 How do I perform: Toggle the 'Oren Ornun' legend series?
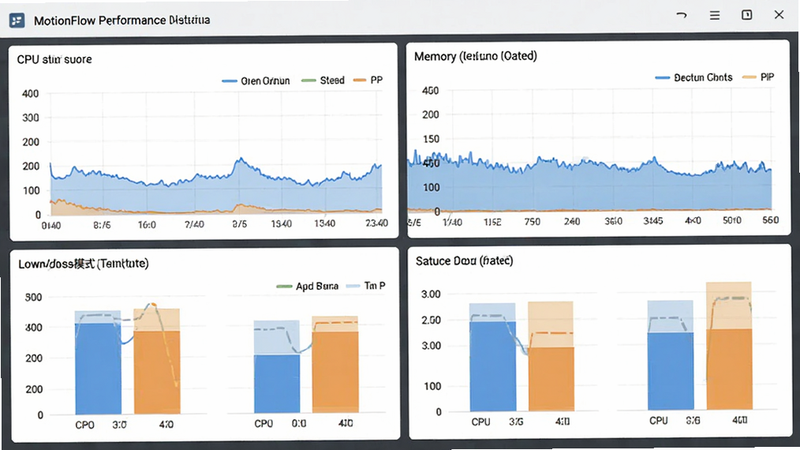tap(256, 81)
